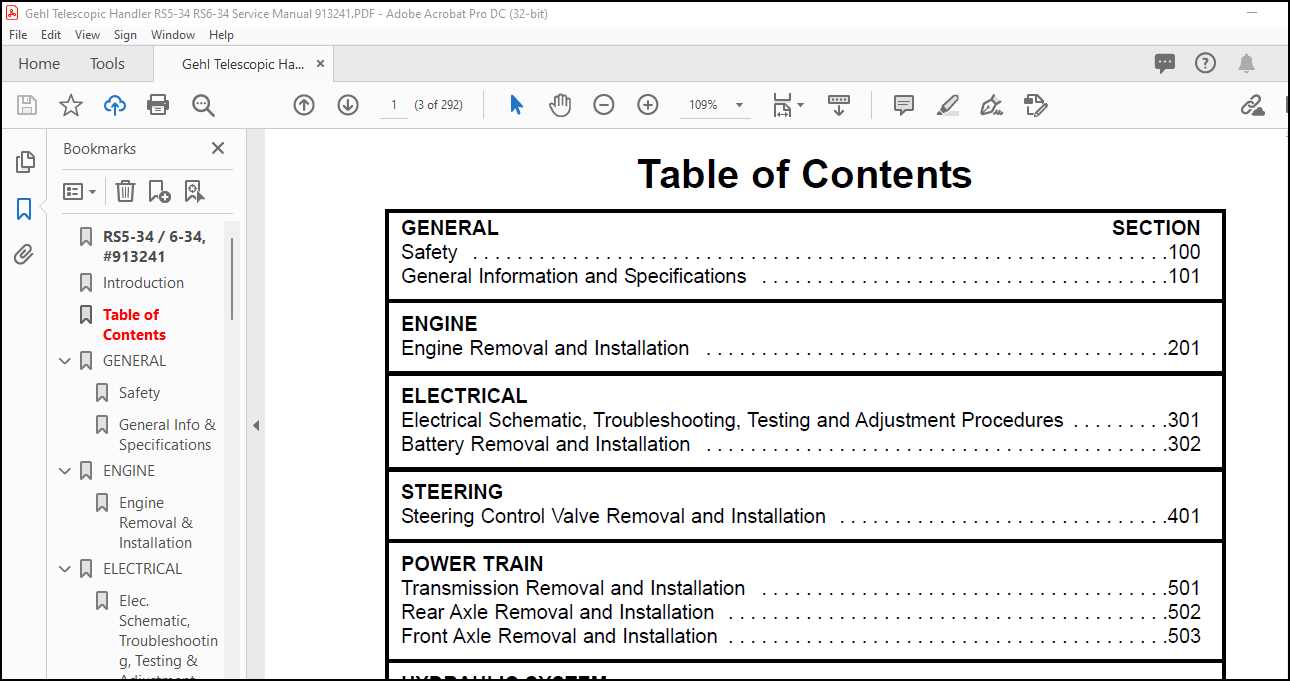Click the edit/stamp tools icon
Screen dimensions: 1290x681
click(x=1036, y=105)
